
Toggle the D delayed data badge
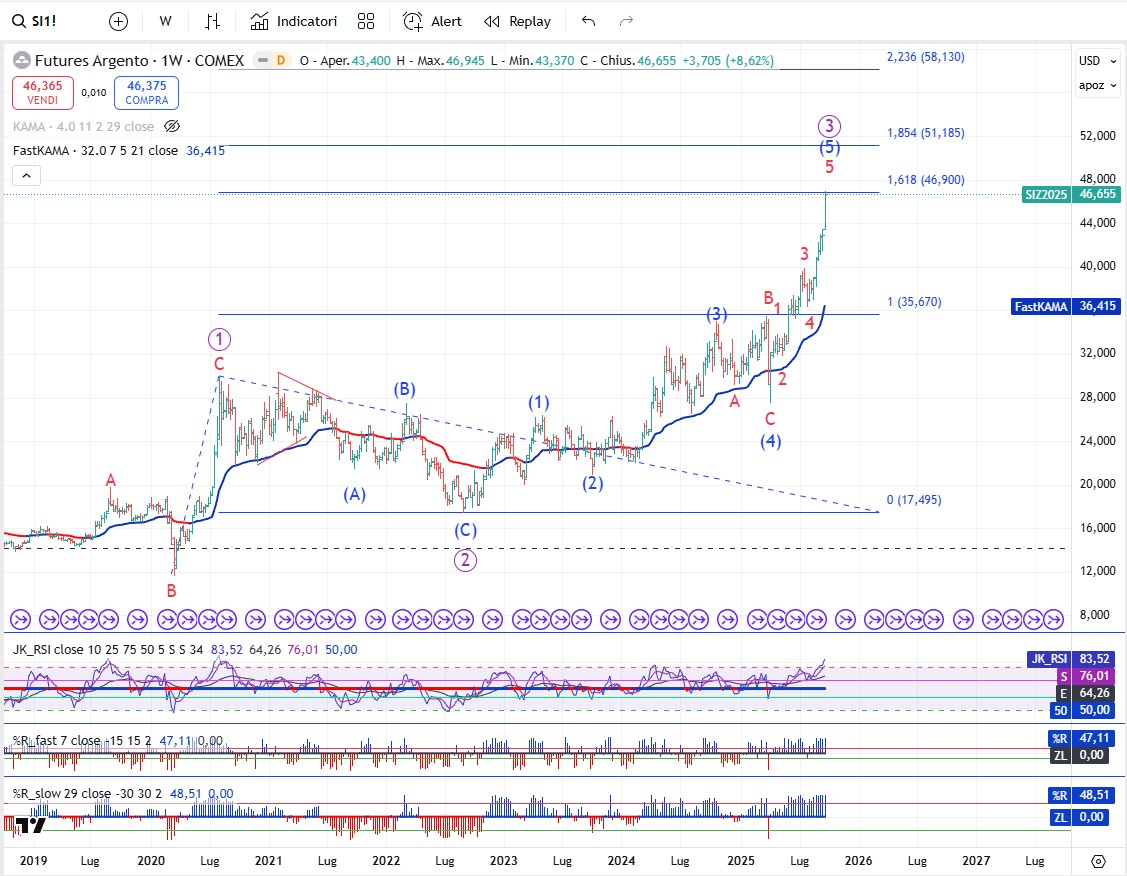(x=280, y=60)
